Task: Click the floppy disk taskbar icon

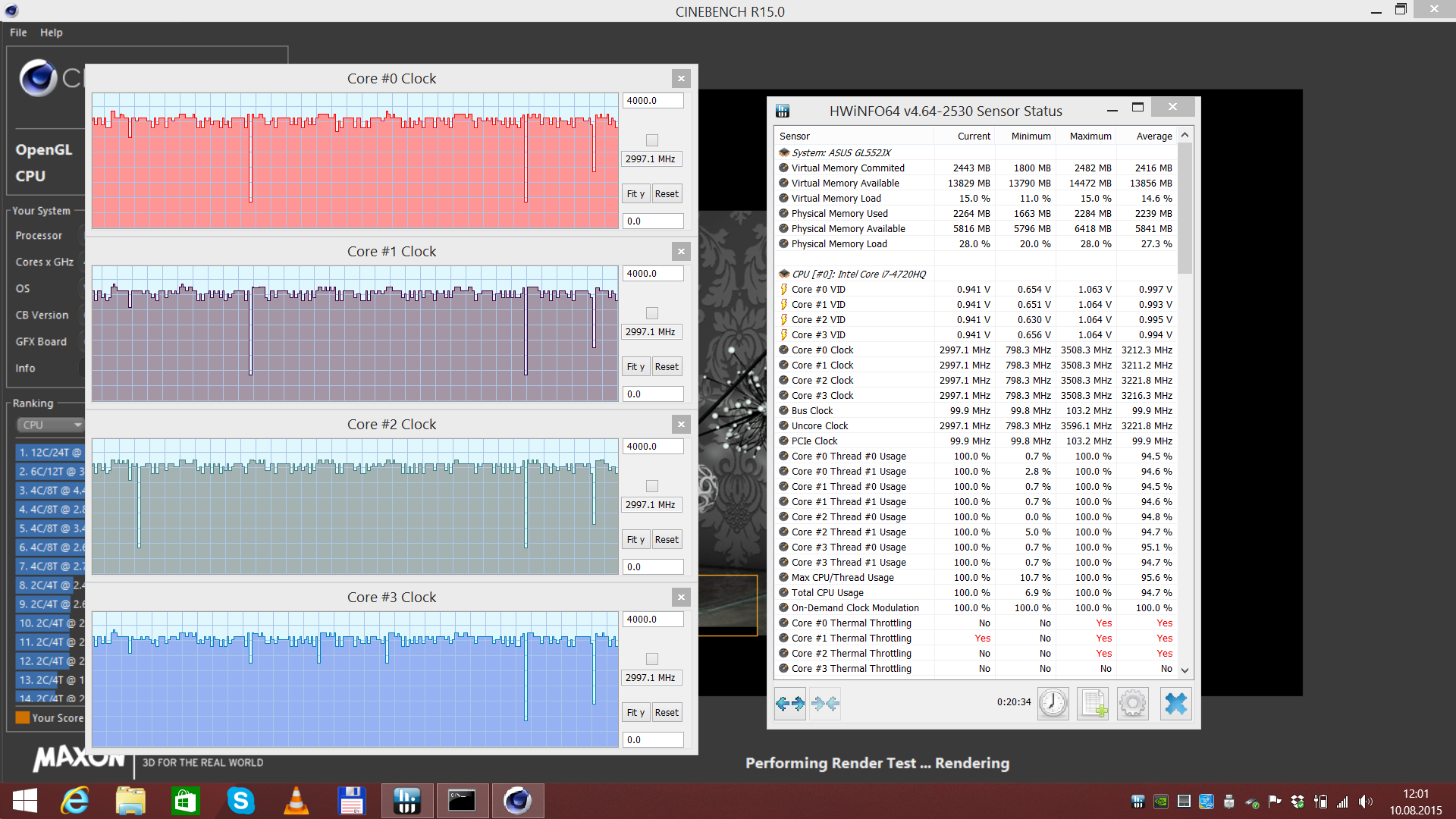Action: (351, 801)
